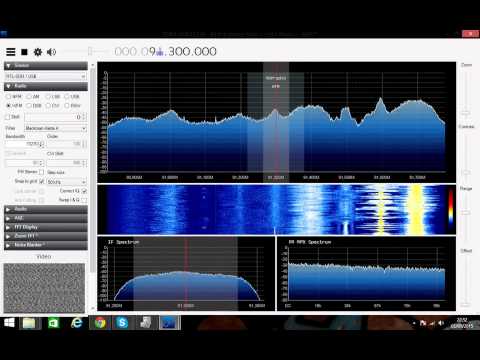Viewport: 480px width, 360px height.
Task: Launch Google Chrome from the taskbar
Action: [x=100, y=323]
